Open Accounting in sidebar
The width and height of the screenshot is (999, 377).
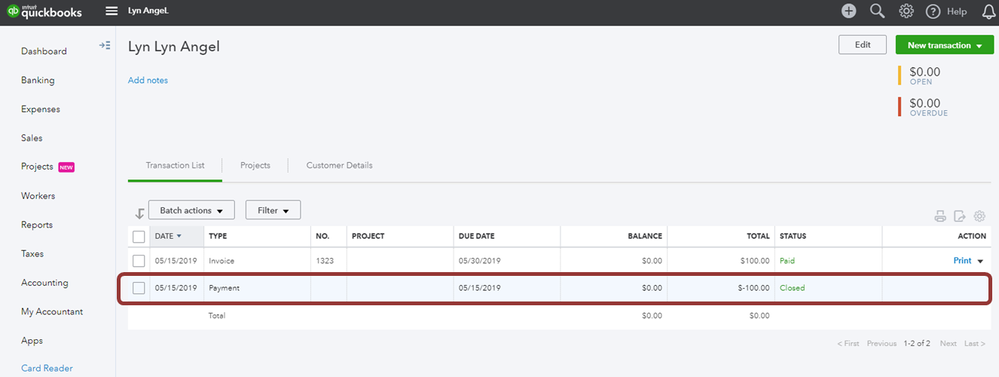45,283
